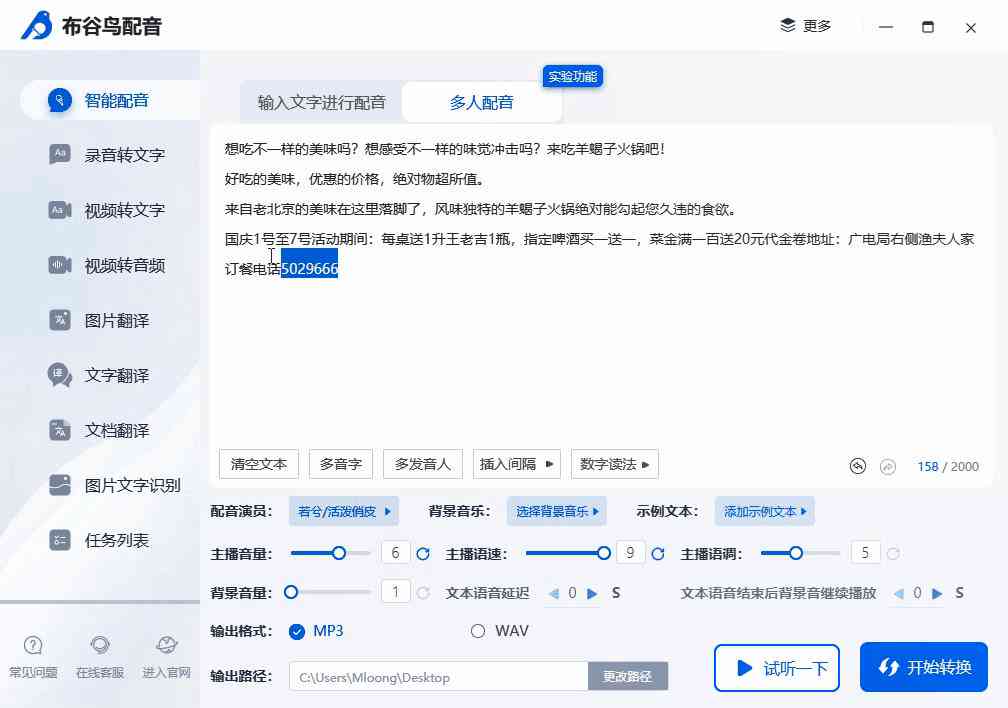Screen dimensions: 1008x708
Task: Click the 清空文本 button
Action: [259, 464]
